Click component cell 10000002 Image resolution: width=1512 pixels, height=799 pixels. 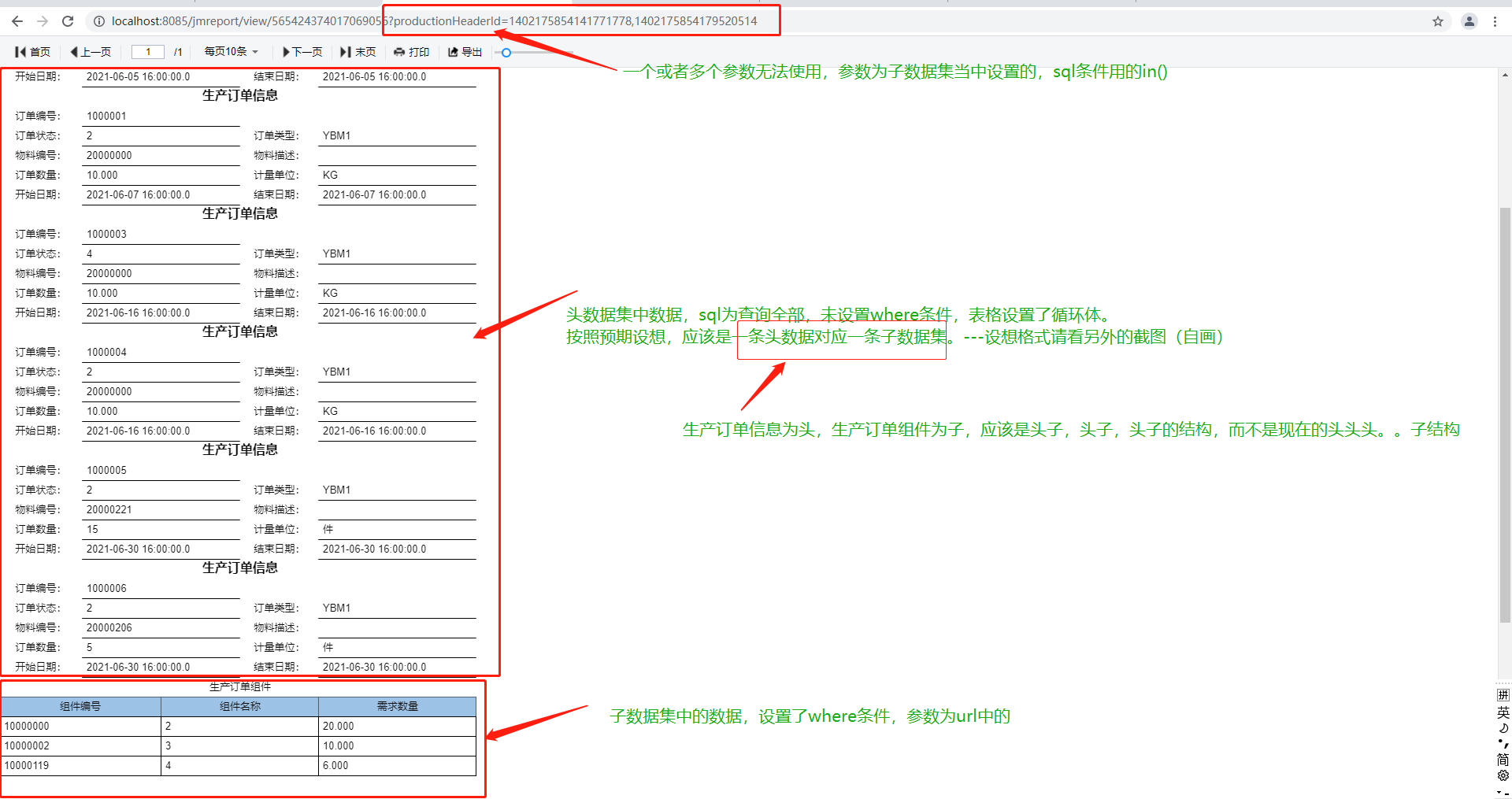click(x=81, y=745)
